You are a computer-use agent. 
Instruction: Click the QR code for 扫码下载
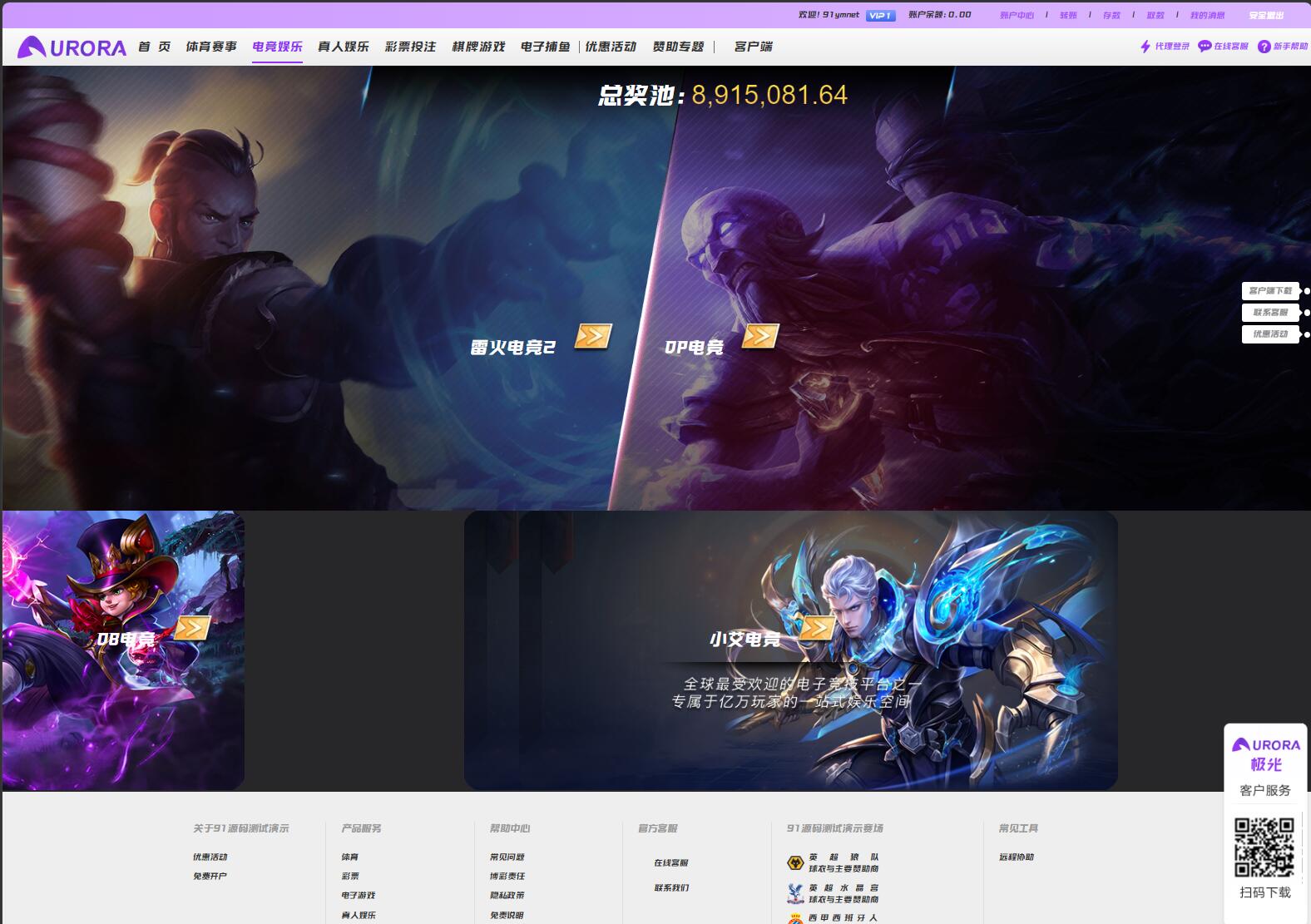[1264, 847]
